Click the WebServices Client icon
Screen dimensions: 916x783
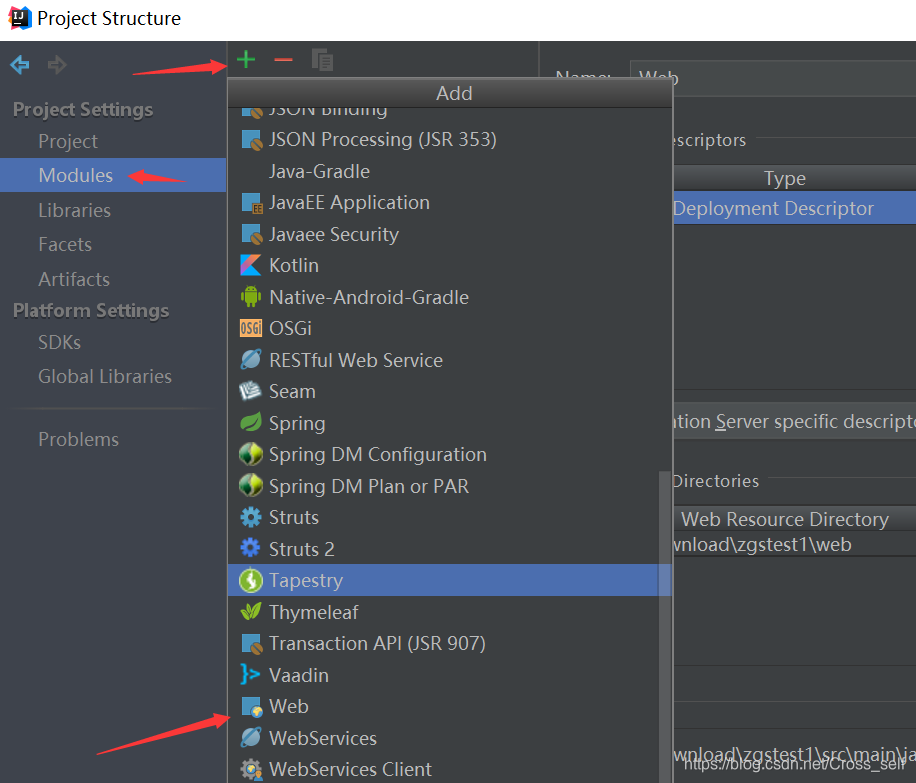(251, 770)
